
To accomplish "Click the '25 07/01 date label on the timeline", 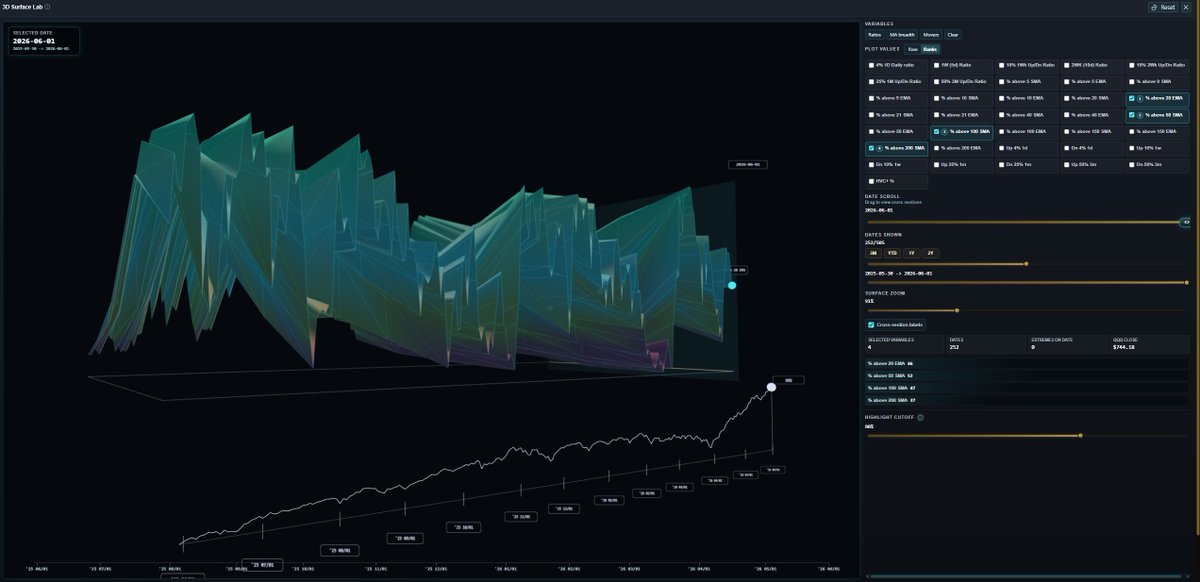I will point(264,564).
